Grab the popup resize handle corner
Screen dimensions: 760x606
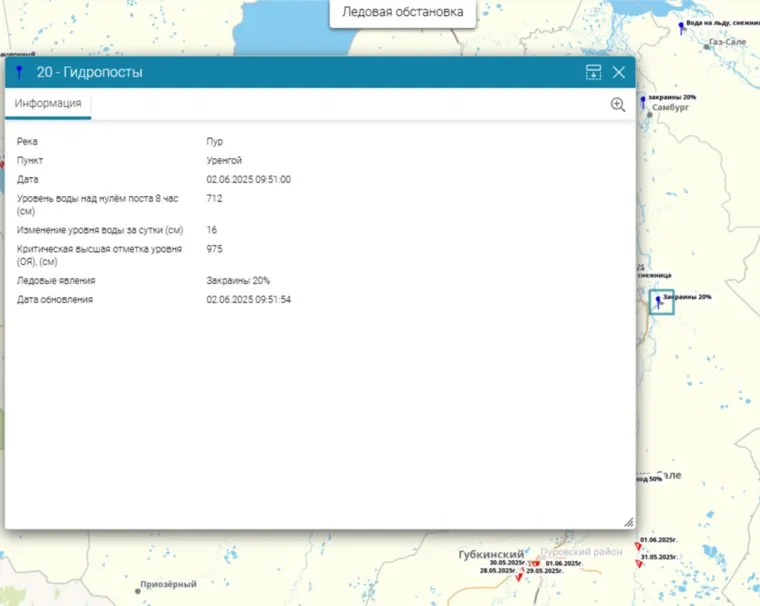pos(628,522)
